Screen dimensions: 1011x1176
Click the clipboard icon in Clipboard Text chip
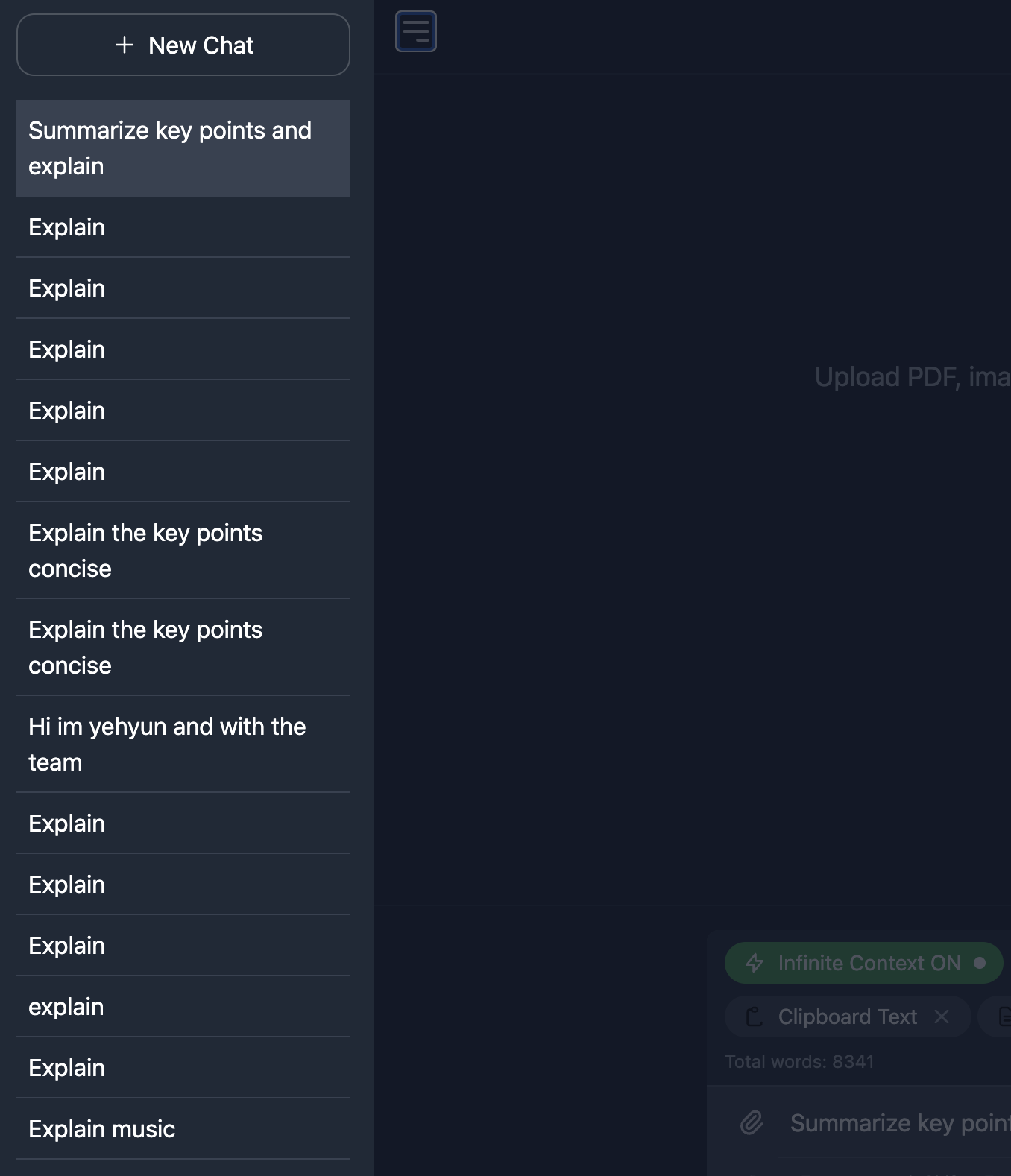point(754,1017)
